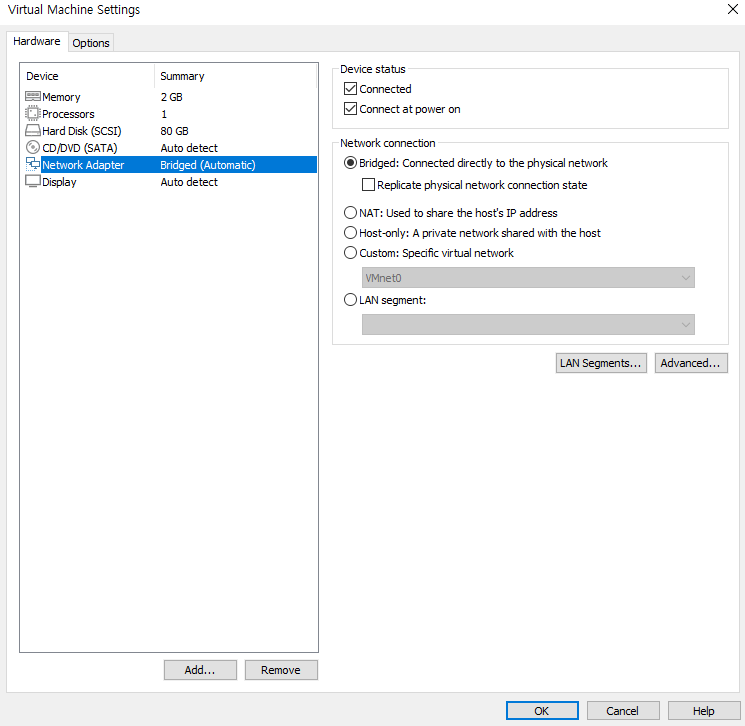Click the Memory device icon
745x726 pixels.
point(33,96)
